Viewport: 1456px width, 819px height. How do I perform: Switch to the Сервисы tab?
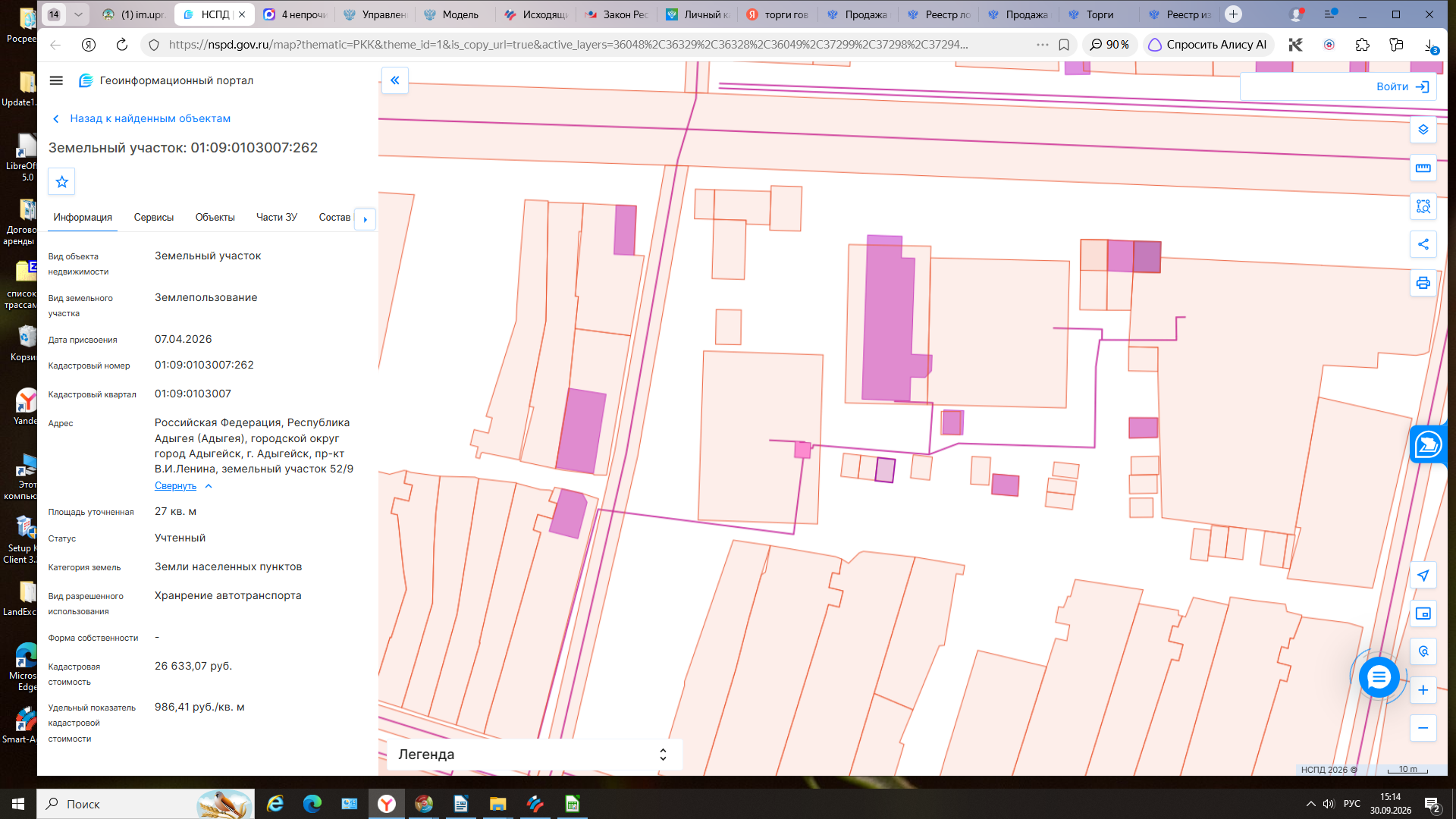click(154, 218)
